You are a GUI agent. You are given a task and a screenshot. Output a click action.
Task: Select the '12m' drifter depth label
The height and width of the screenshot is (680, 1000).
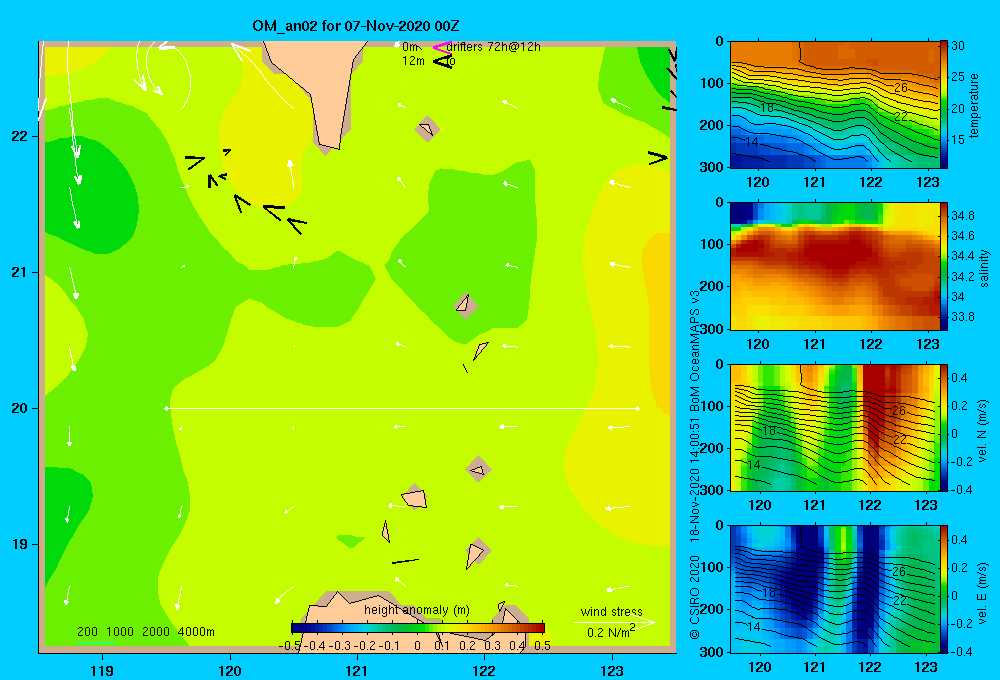pos(413,61)
